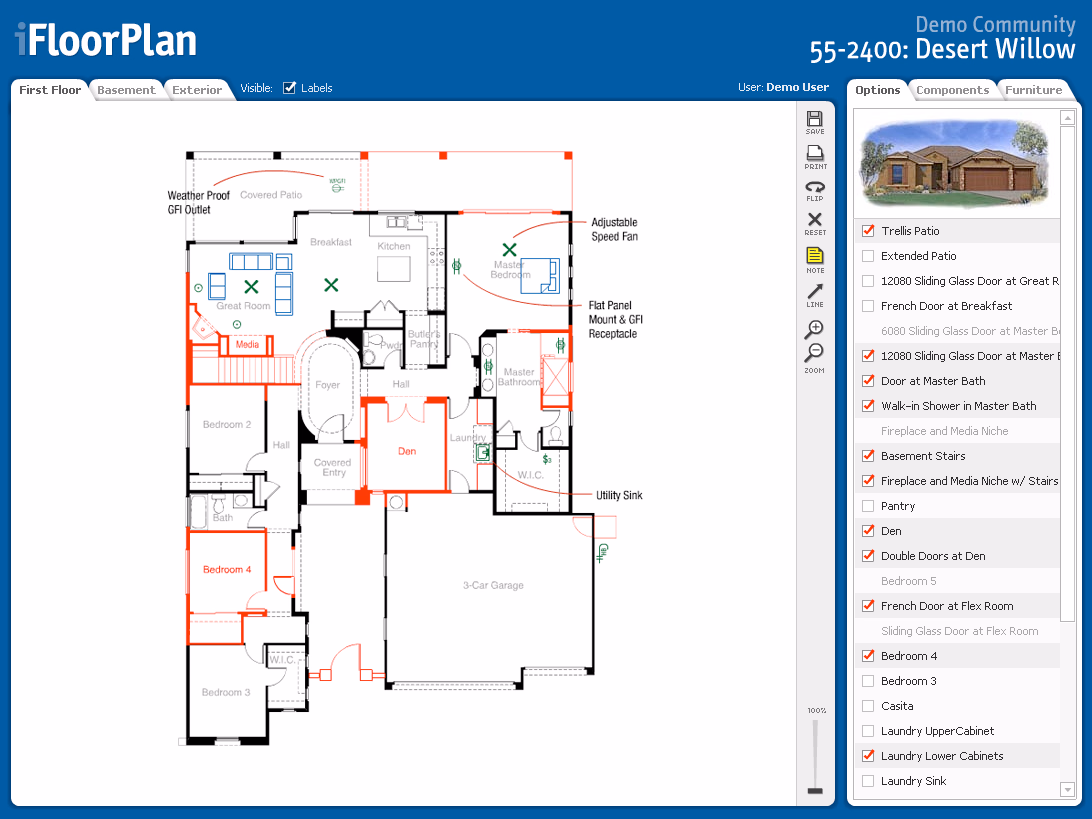Click the options list scroll up arrow
Screen dimensions: 1092x819
coord(1067,118)
